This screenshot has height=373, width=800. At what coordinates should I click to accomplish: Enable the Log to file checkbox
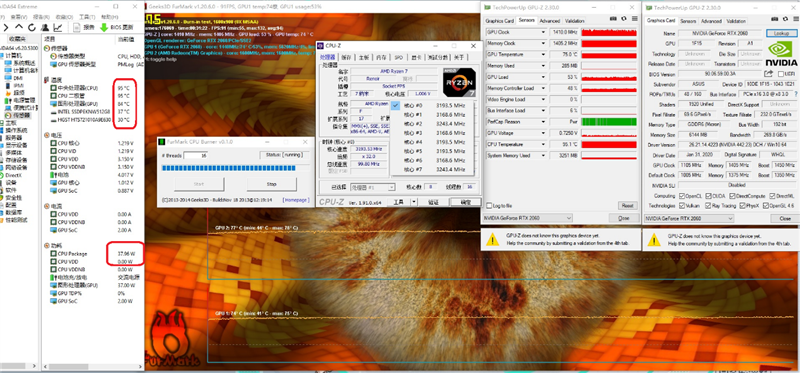489,206
